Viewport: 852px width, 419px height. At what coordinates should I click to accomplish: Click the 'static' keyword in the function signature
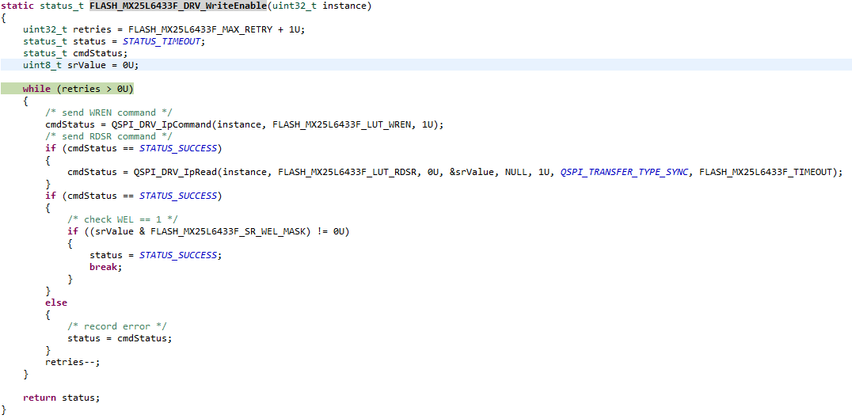click(x=17, y=6)
